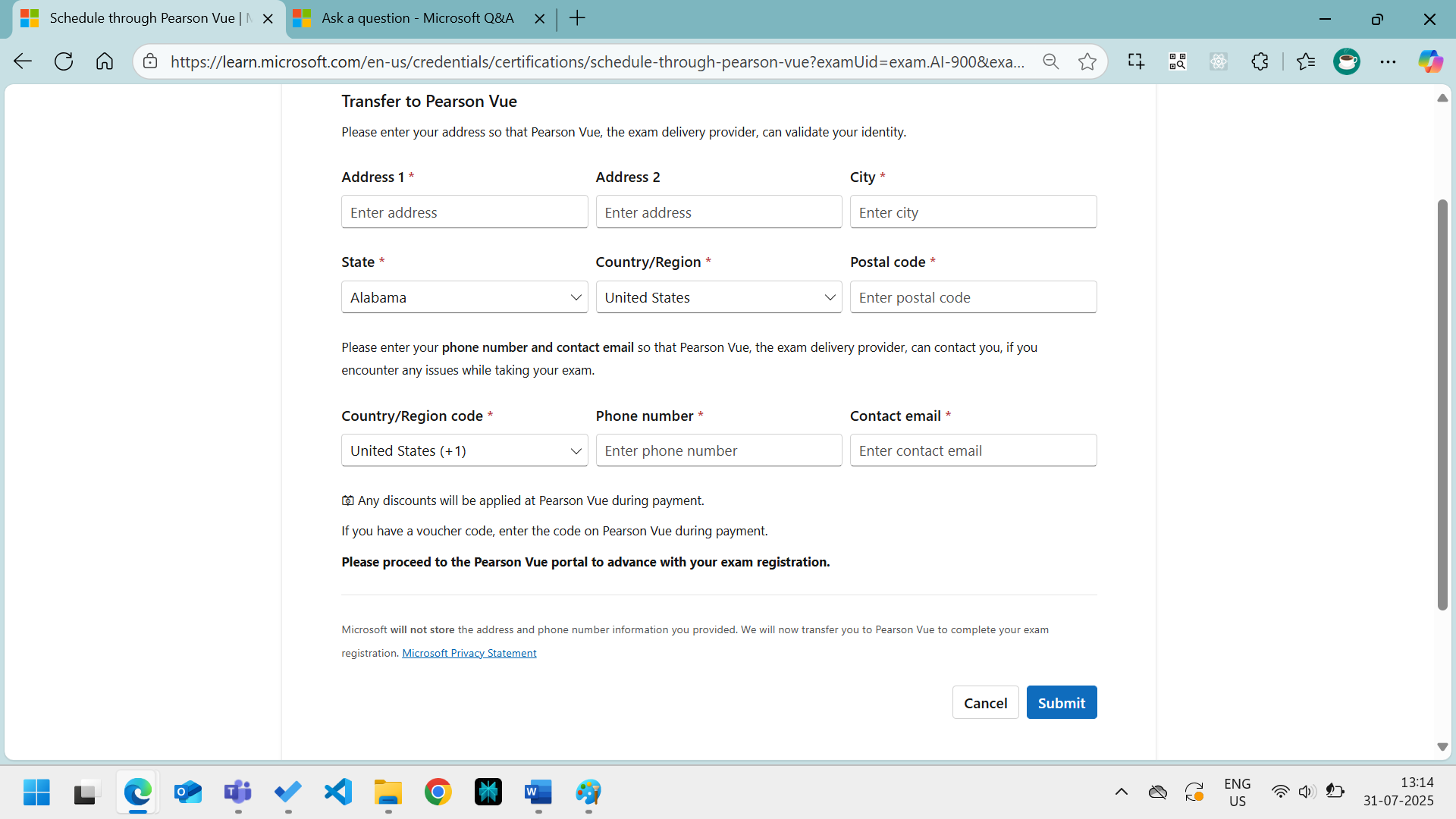Open File Explorer from the taskbar
This screenshot has height=819, width=1456.
[388, 792]
